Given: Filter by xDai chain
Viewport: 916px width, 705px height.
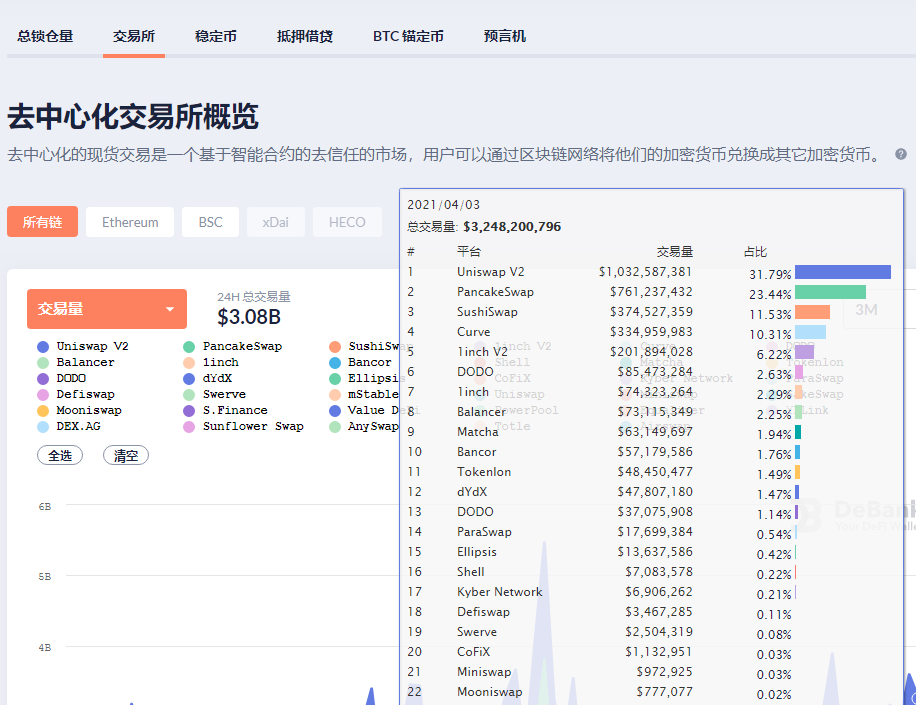Looking at the screenshot, I should pos(275,222).
